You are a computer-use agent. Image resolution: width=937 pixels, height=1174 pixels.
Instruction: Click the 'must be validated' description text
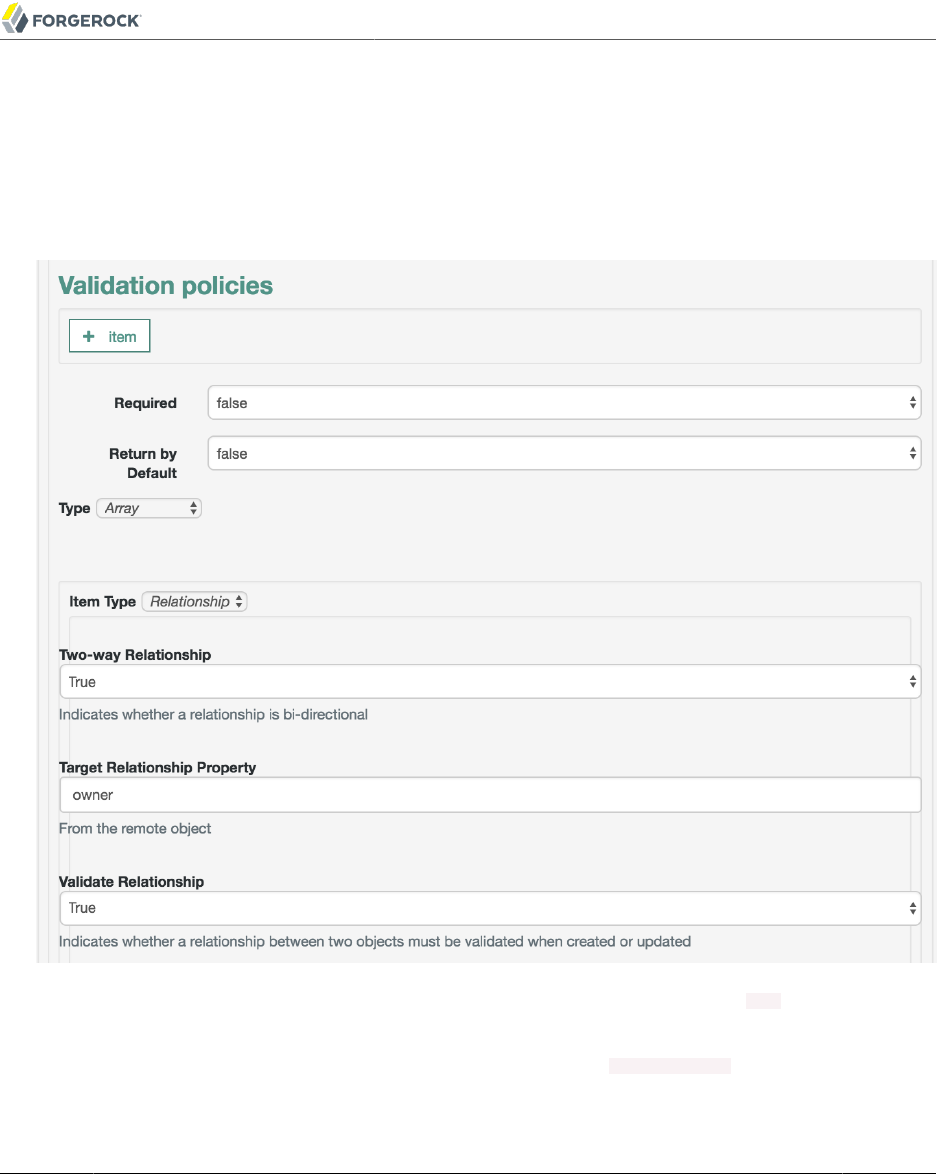click(374, 941)
